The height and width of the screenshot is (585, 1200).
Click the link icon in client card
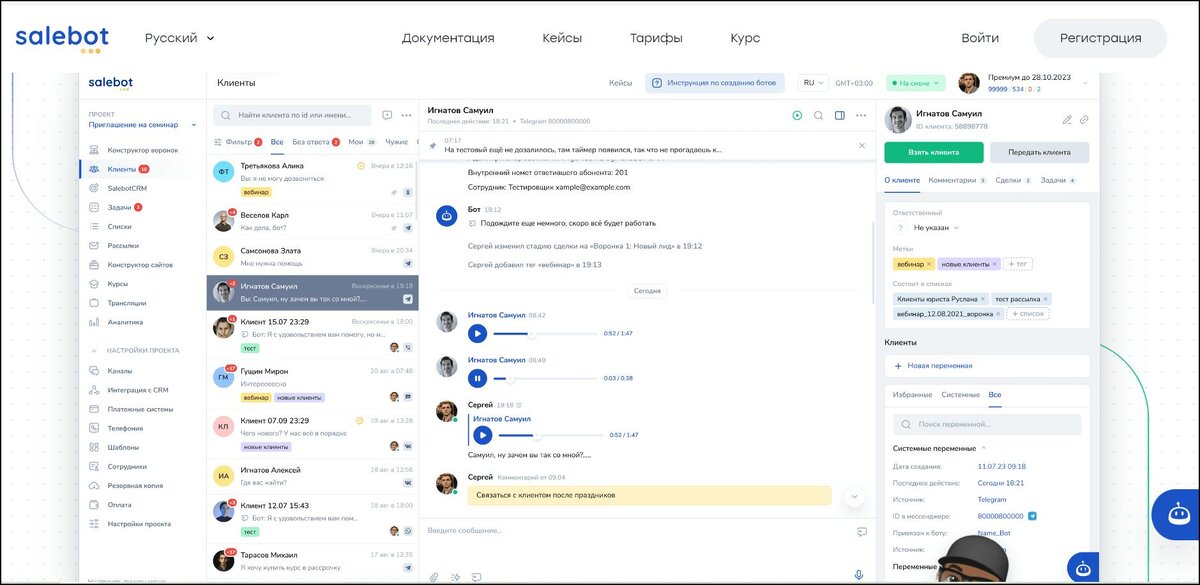(1084, 120)
